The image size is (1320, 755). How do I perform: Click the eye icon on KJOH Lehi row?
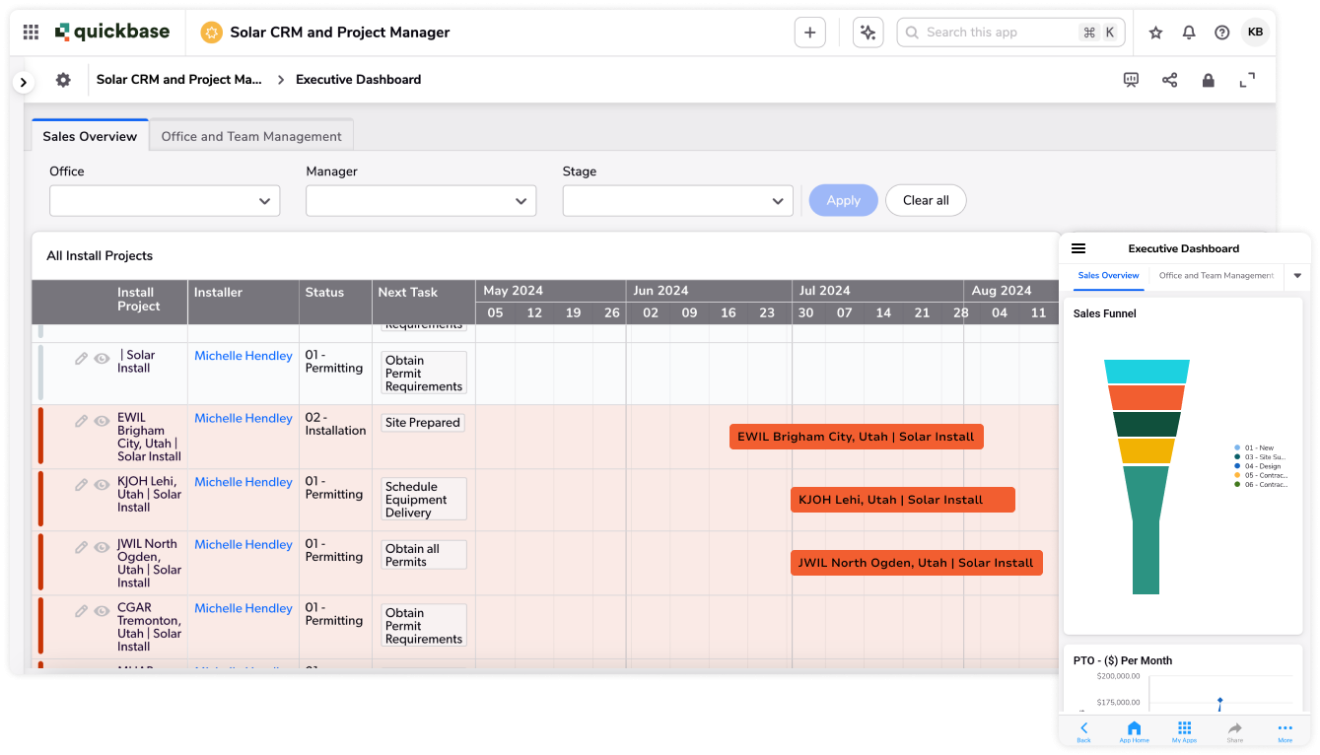[x=102, y=485]
